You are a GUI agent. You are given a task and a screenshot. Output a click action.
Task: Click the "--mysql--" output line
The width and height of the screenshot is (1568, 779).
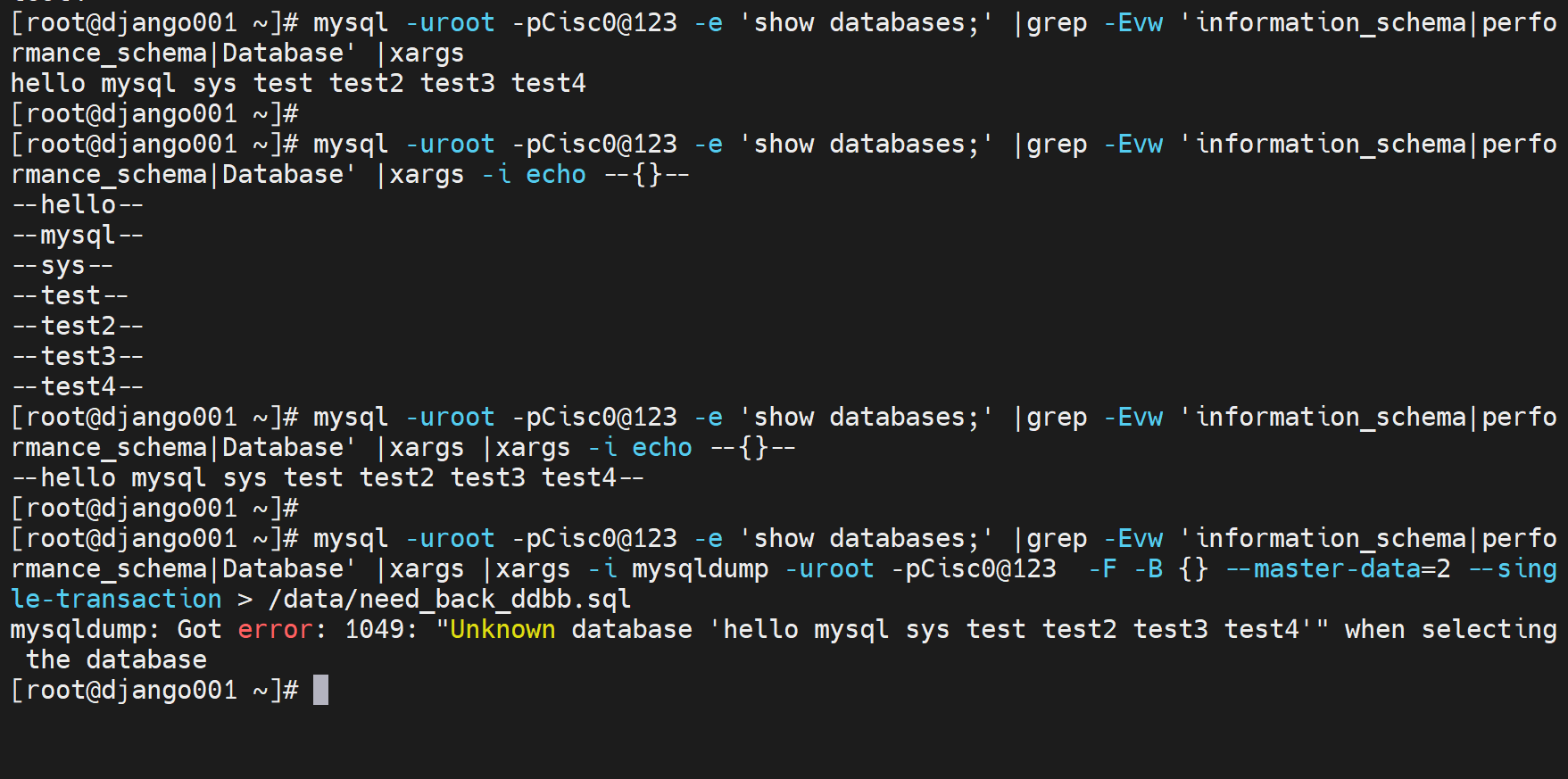(x=78, y=236)
